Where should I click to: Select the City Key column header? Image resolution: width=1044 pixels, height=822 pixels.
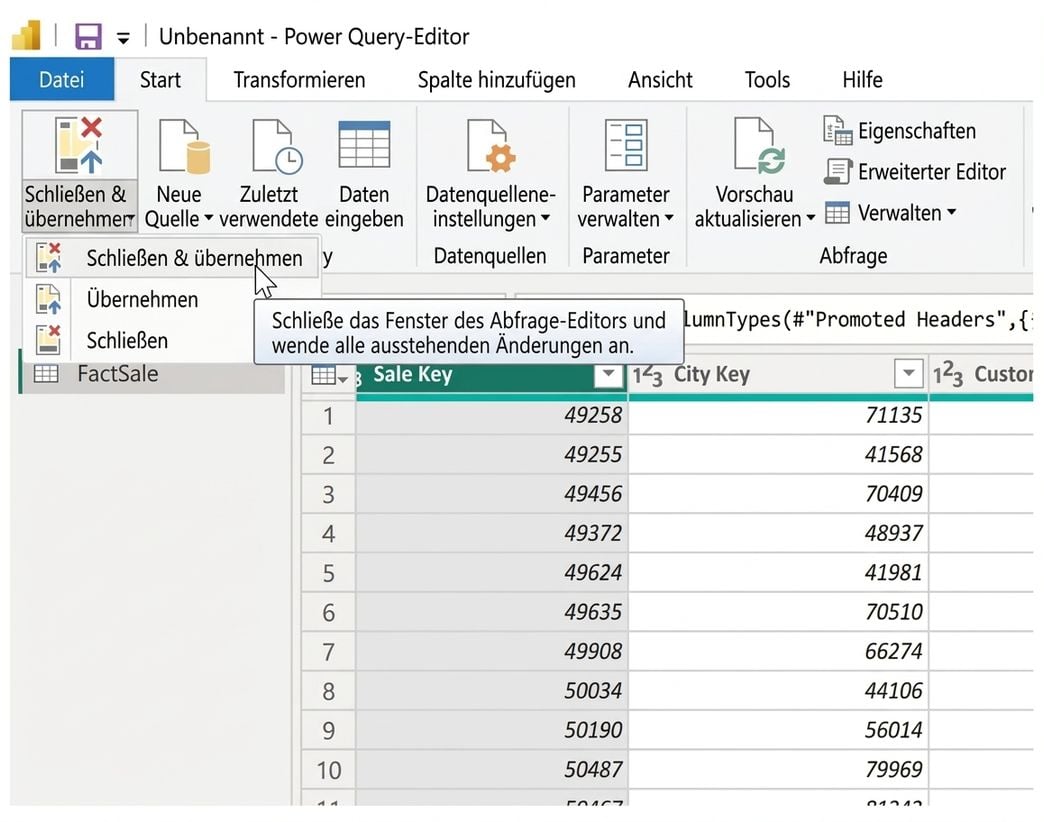coord(711,375)
